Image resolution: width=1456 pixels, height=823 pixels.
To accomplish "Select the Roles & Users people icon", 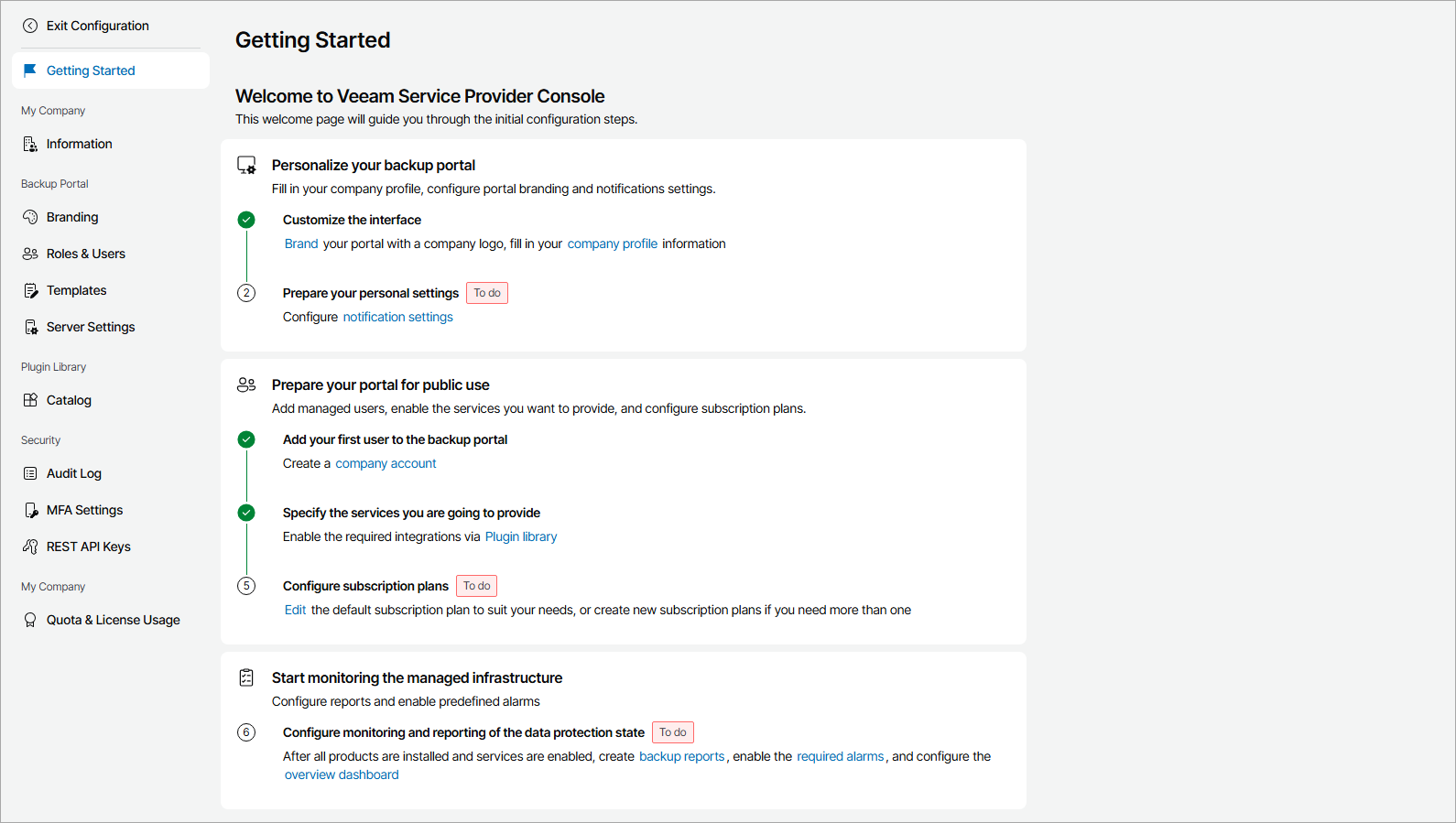I will click(x=30, y=254).
